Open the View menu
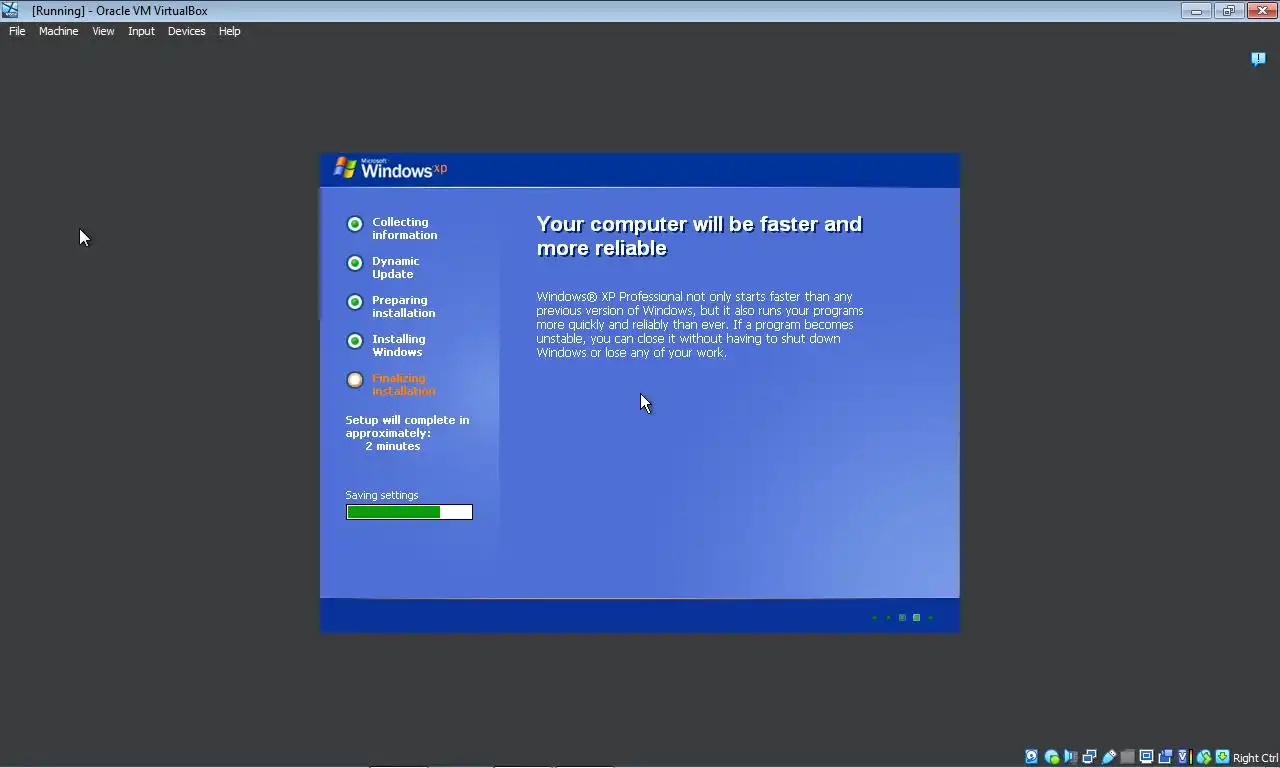This screenshot has height=768, width=1280. click(103, 31)
